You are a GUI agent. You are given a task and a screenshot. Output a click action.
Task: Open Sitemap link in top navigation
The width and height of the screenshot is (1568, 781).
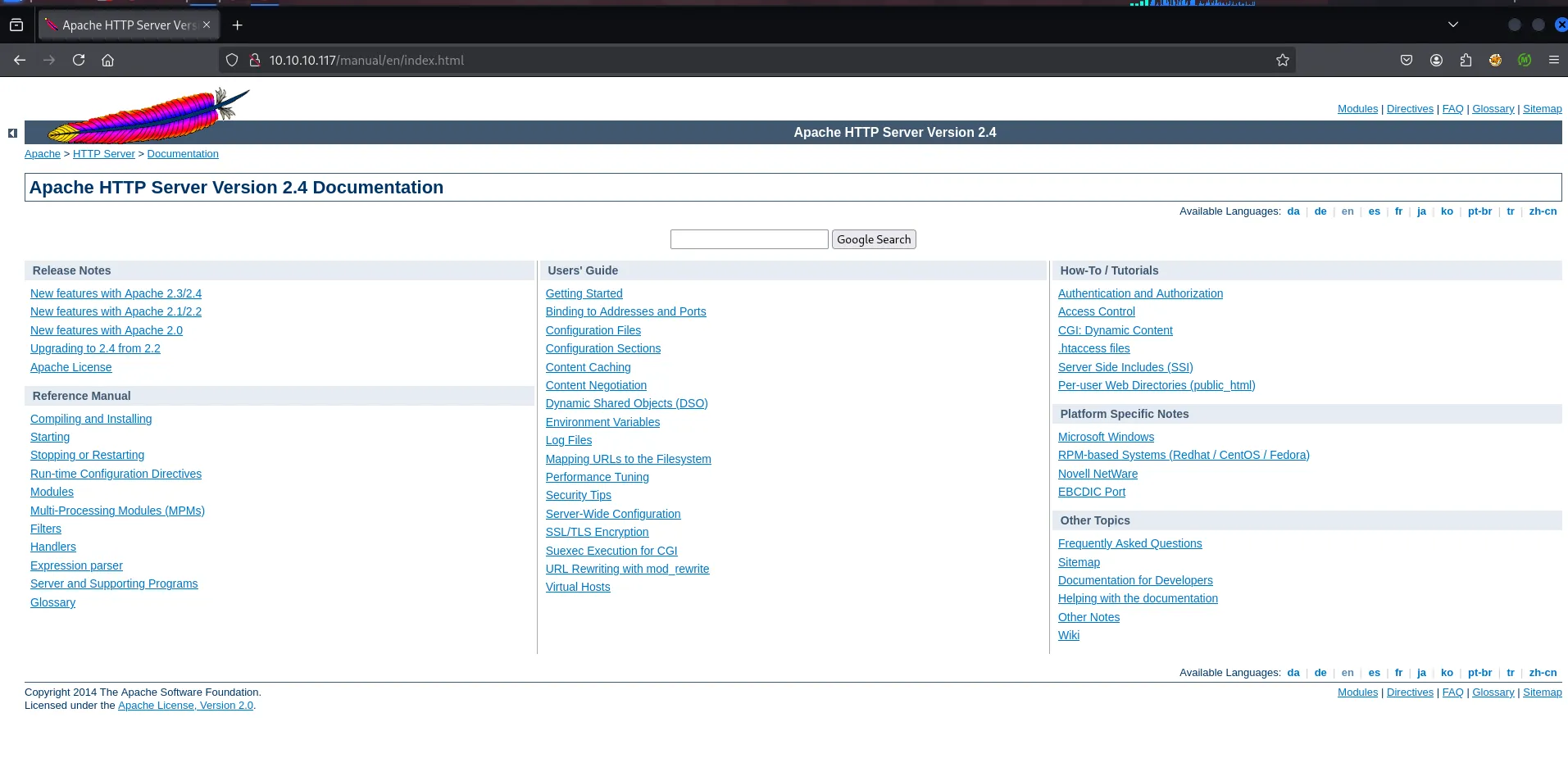tap(1542, 109)
